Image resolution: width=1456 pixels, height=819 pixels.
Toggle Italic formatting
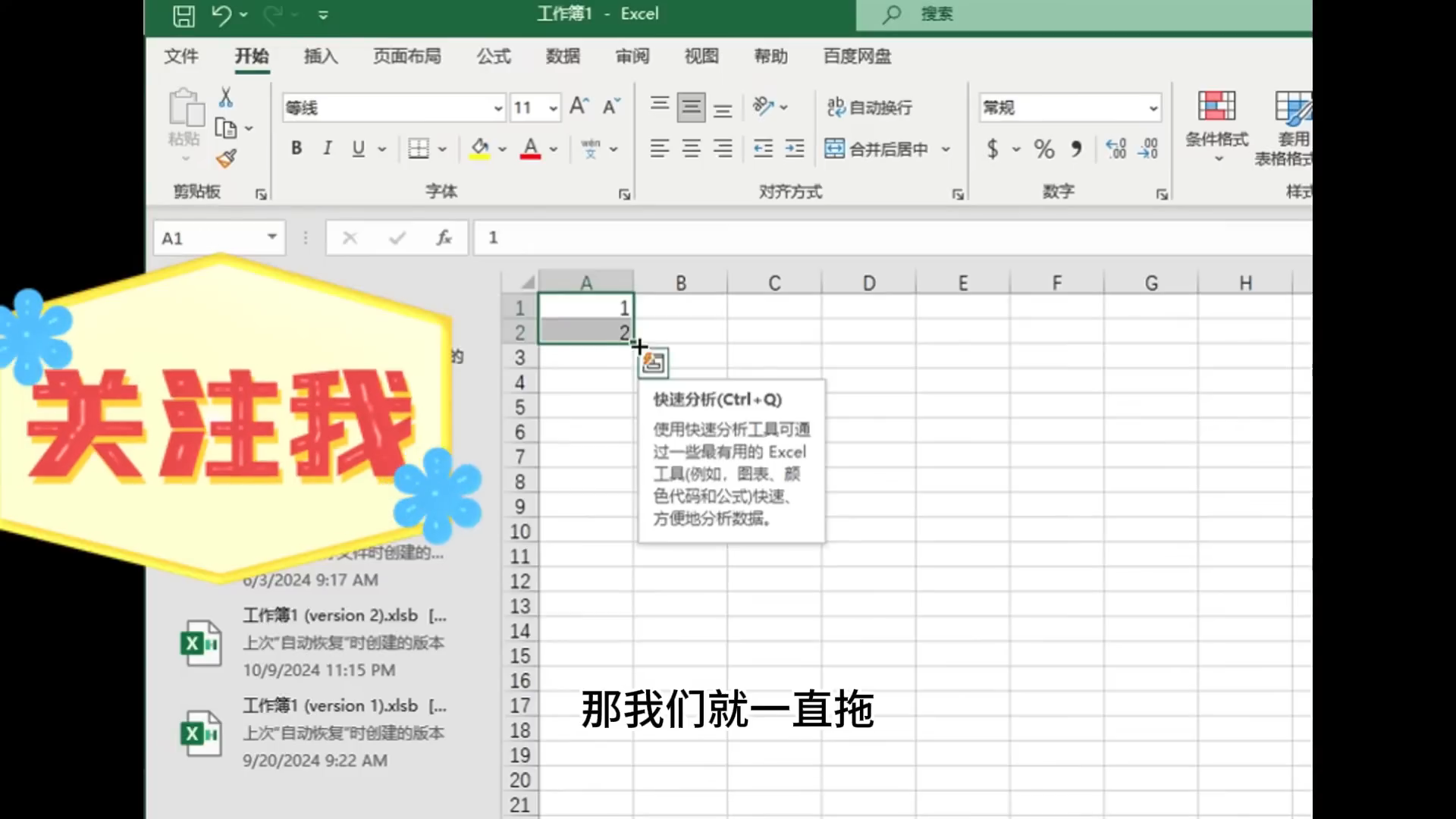click(x=328, y=149)
